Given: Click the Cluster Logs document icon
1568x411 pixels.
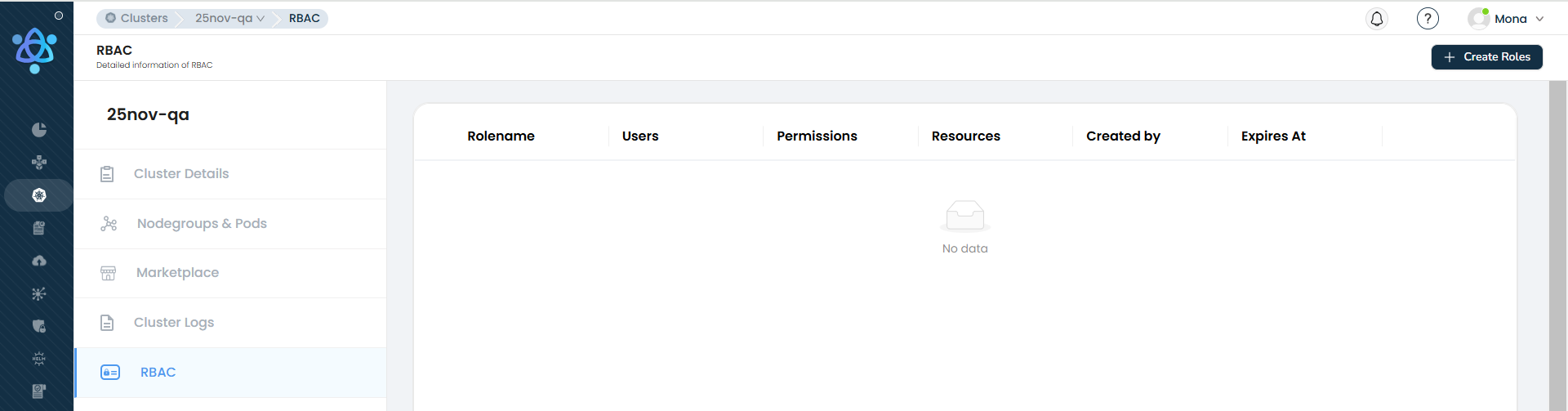Looking at the screenshot, I should tap(107, 323).
